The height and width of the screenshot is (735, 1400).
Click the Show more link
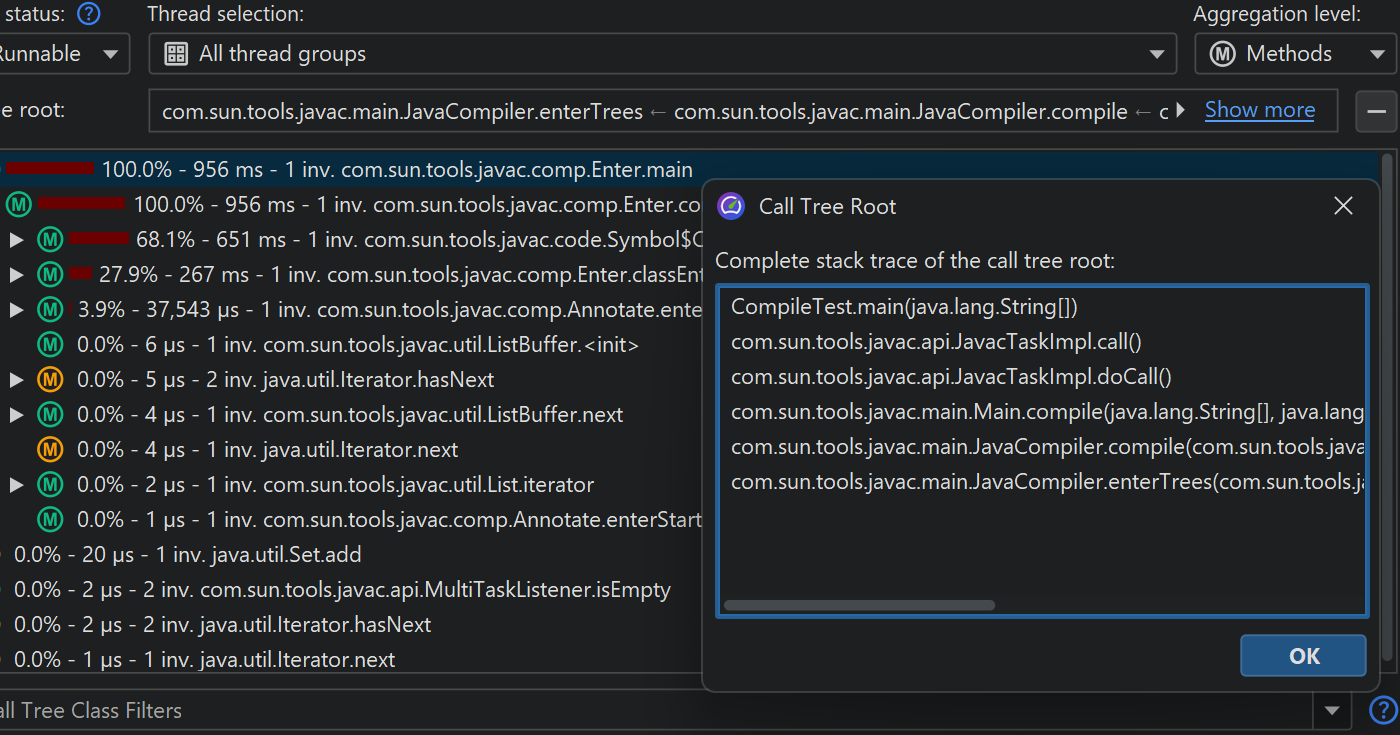pos(1259,110)
